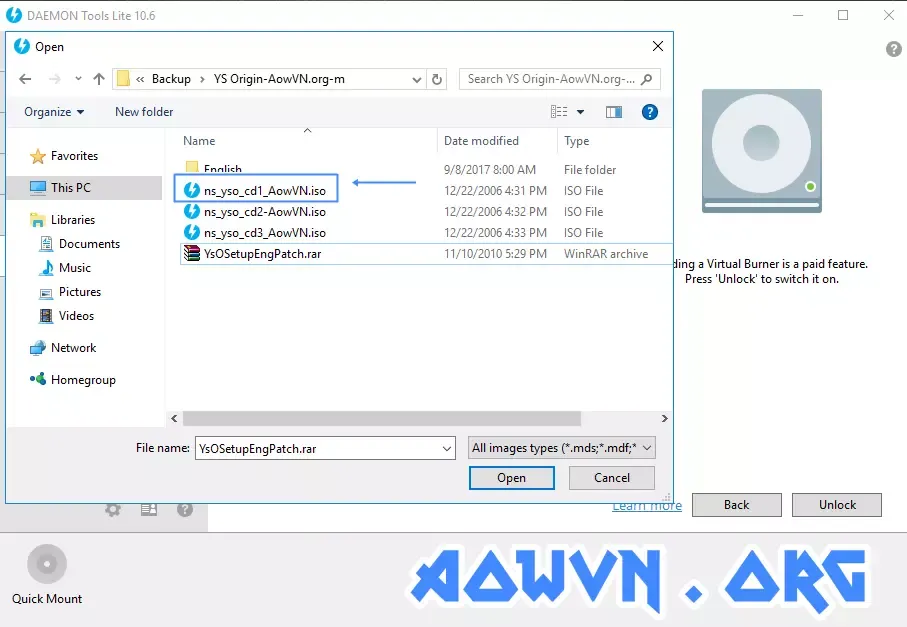Open Pictures library
Image resolution: width=907 pixels, height=627 pixels.
[x=80, y=292]
